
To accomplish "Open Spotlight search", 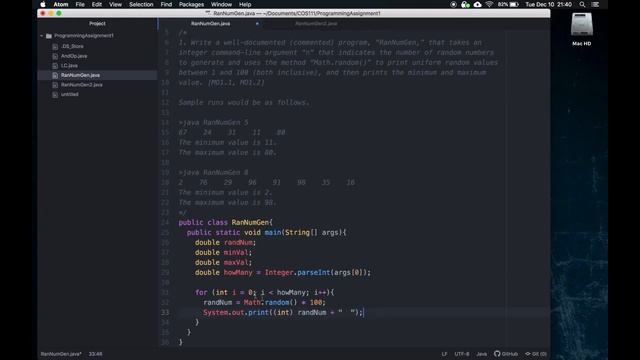I will point(582,4).
